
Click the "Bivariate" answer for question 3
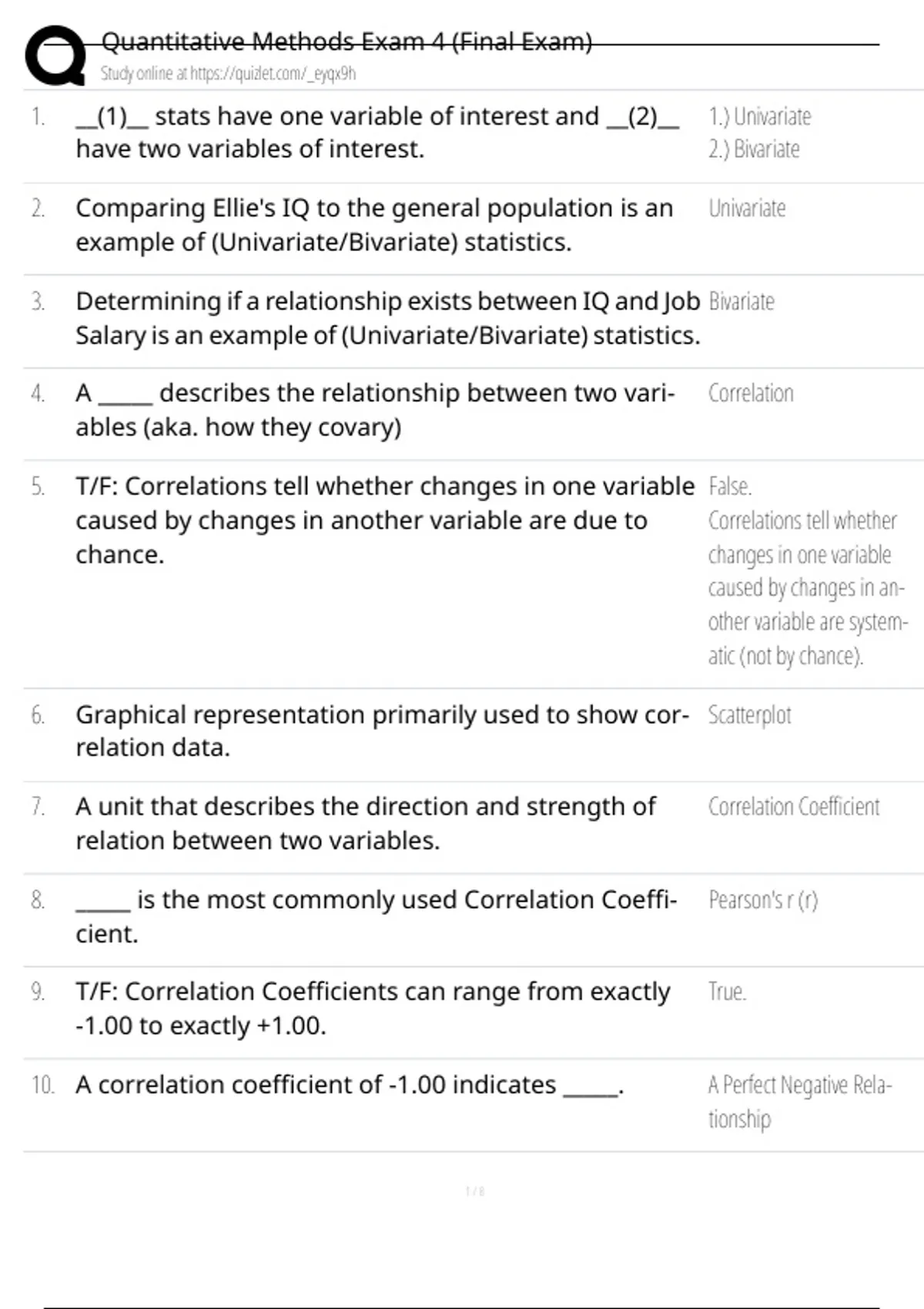[x=741, y=302]
